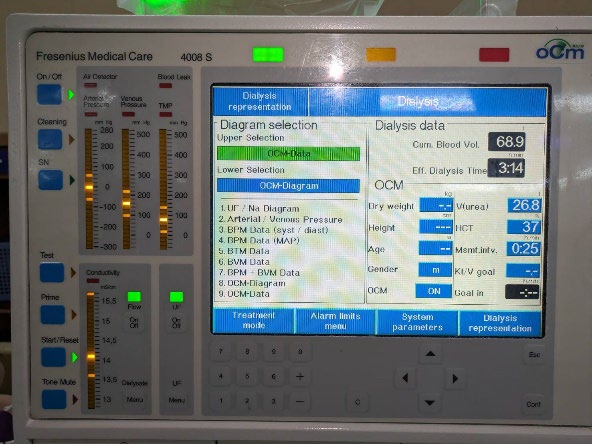592x444 pixels.
Task: Tap the up arrow navigation key
Action: 430,354
